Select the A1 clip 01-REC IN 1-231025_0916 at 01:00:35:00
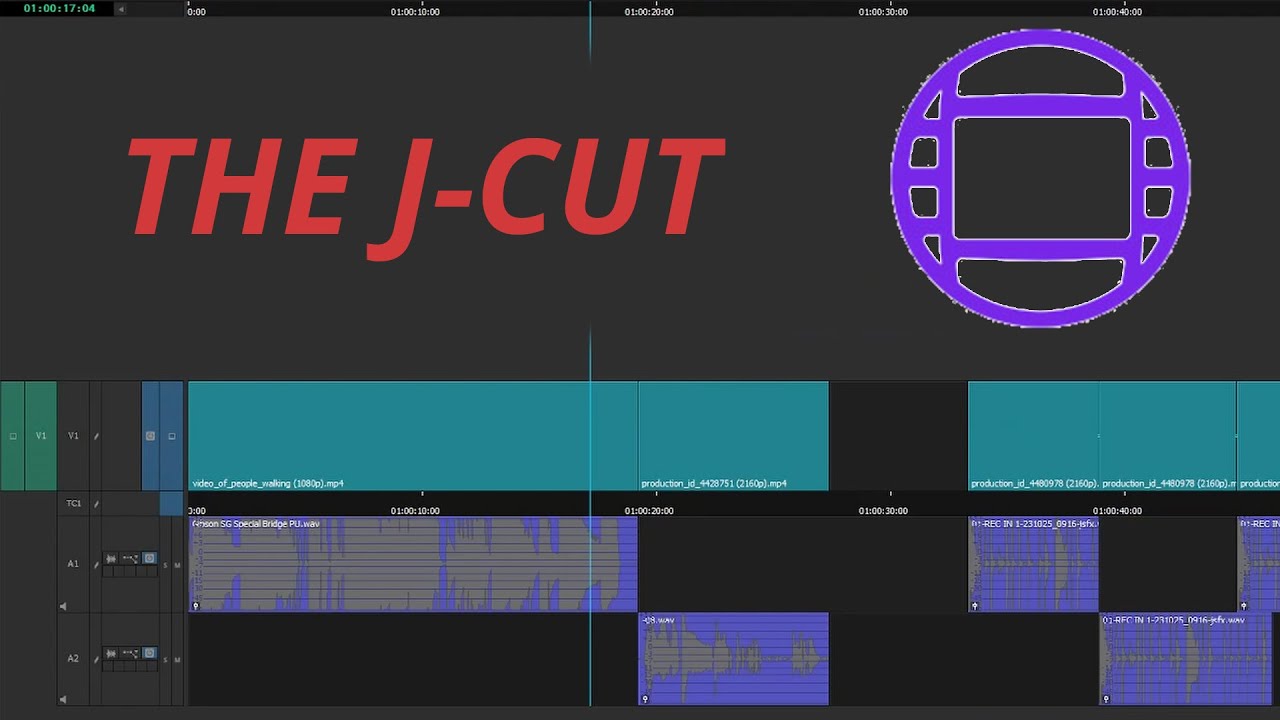This screenshot has height=720, width=1280. (1033, 564)
